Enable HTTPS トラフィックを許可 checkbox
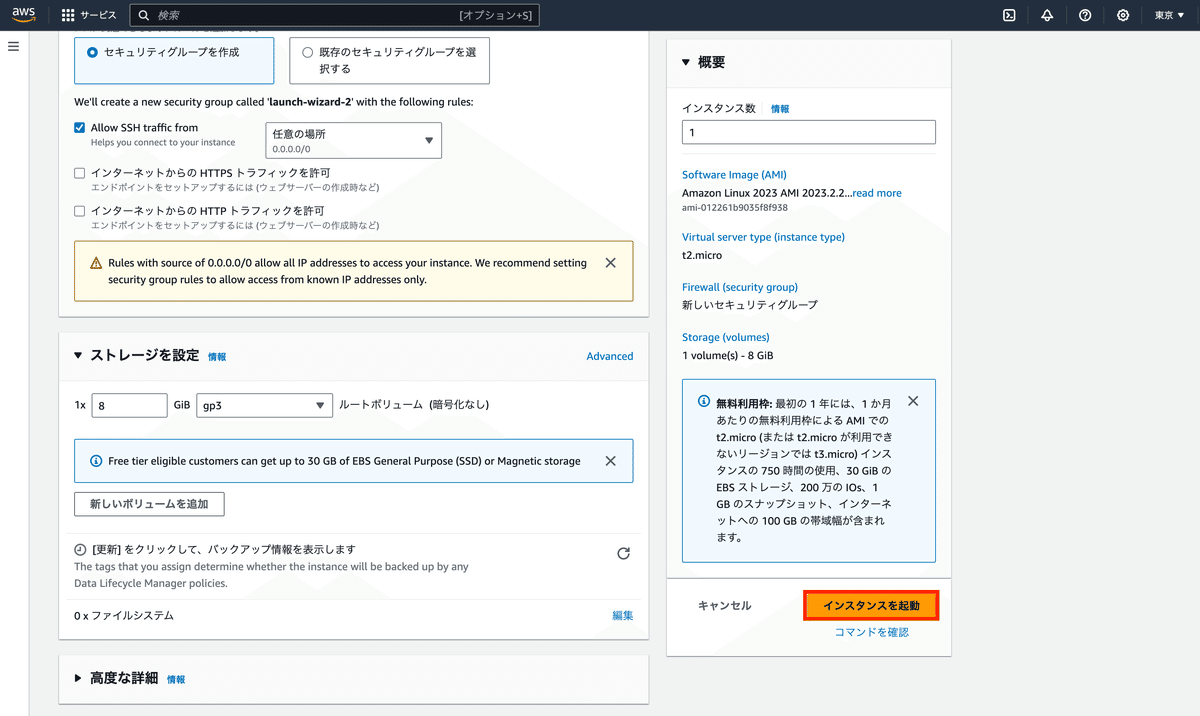This screenshot has width=1200, height=716. coord(80,173)
